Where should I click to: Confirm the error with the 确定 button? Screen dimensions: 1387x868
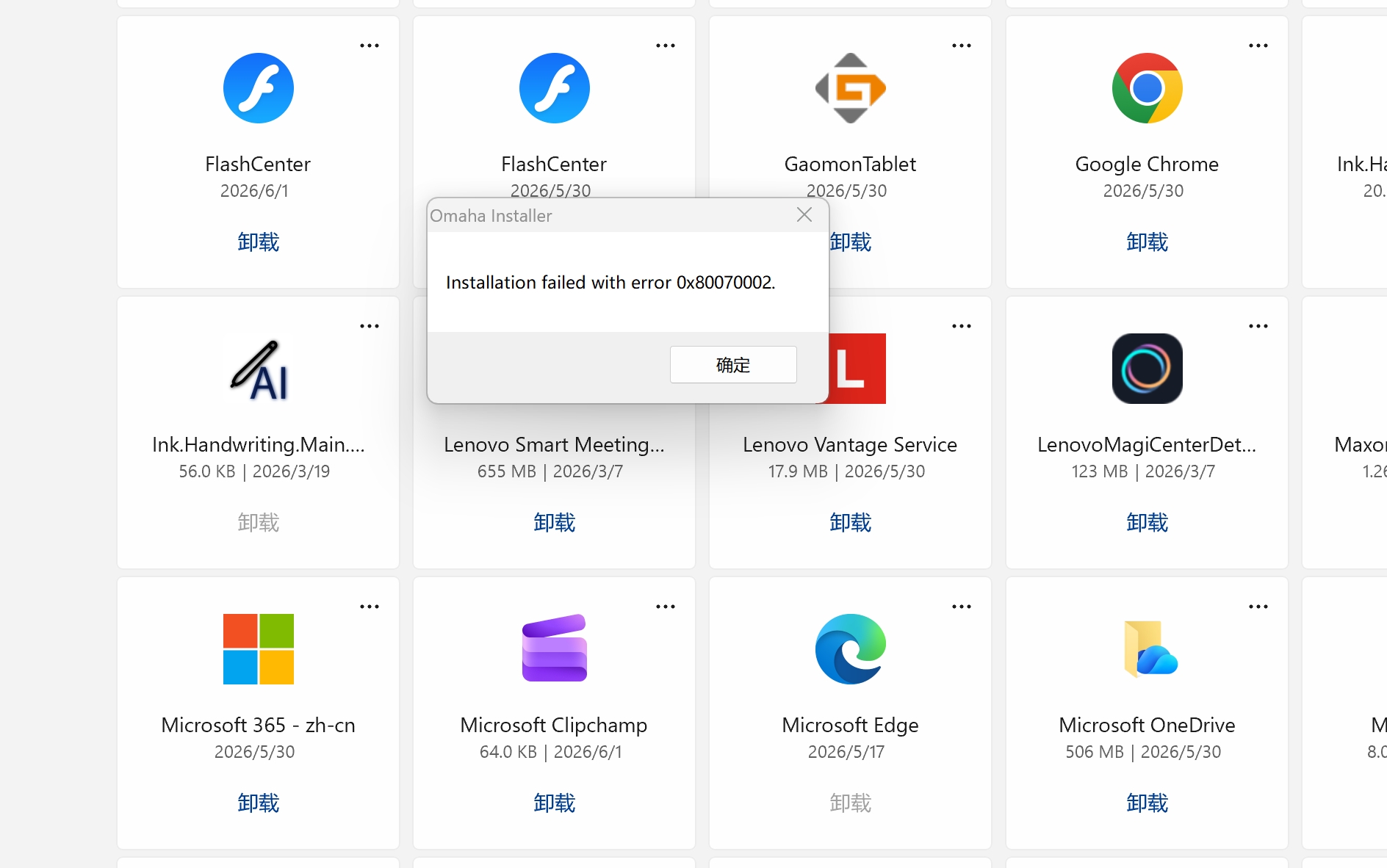pos(733,365)
